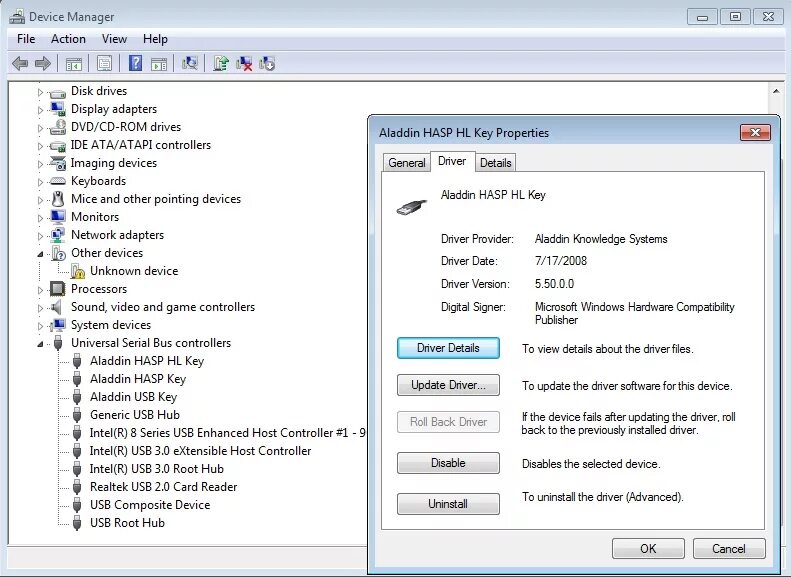
Task: Click the scroll up arrow of device tree
Action: (x=776, y=91)
